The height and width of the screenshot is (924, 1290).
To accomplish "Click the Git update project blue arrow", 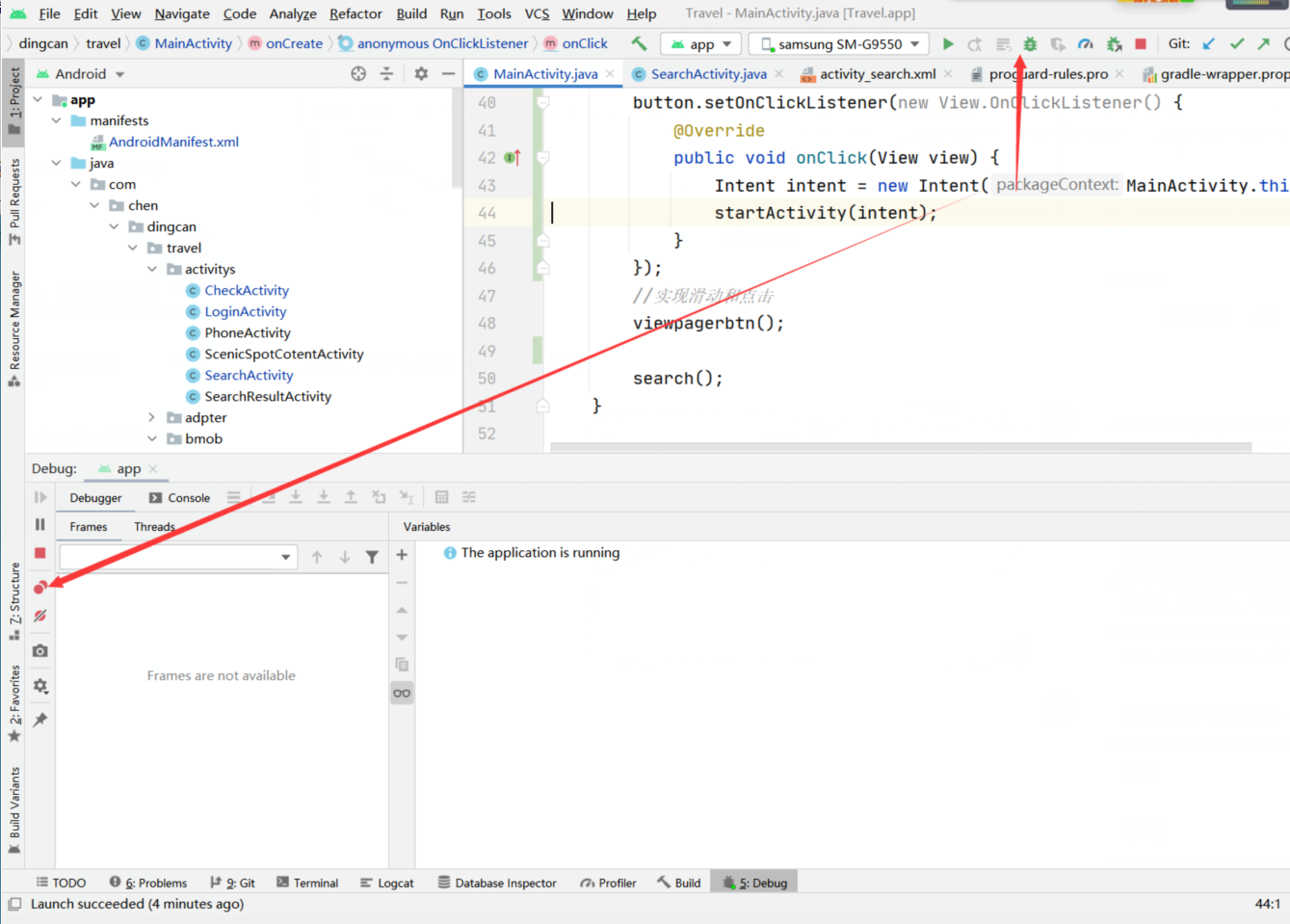I will [1209, 43].
